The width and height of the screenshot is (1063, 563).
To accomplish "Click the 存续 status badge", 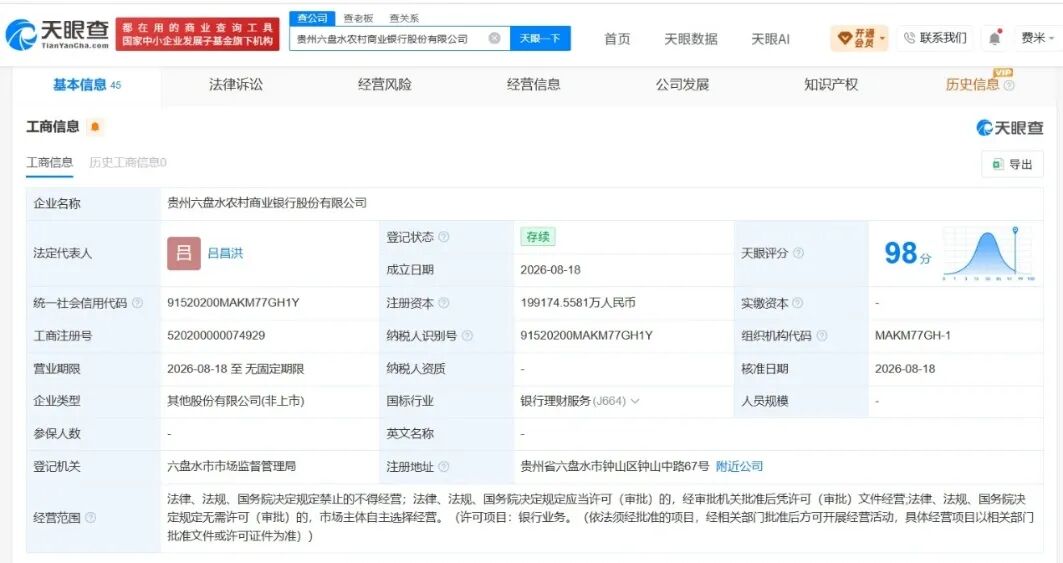I will (538, 237).
